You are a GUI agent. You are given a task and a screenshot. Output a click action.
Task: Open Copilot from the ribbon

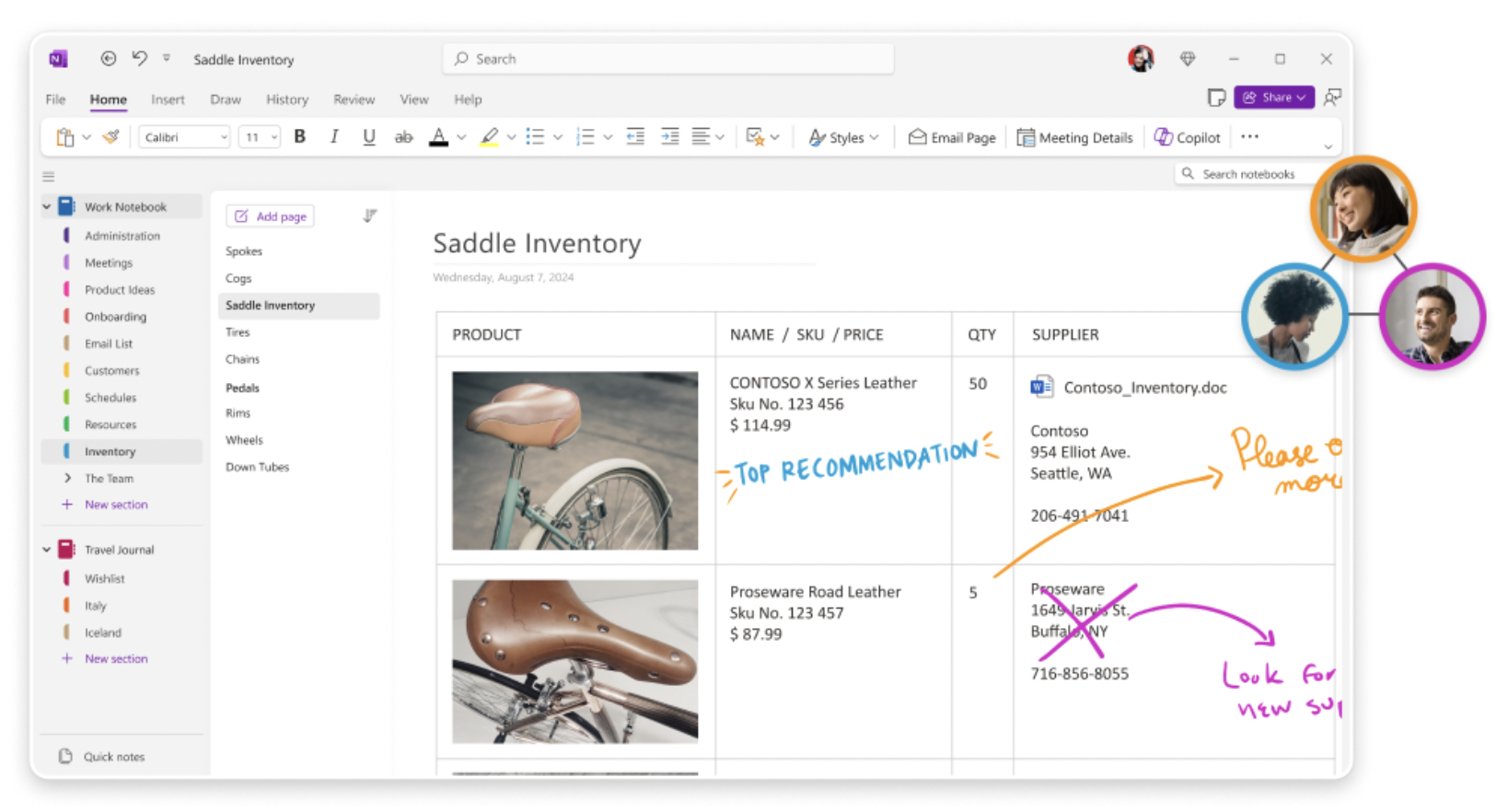pos(1188,137)
